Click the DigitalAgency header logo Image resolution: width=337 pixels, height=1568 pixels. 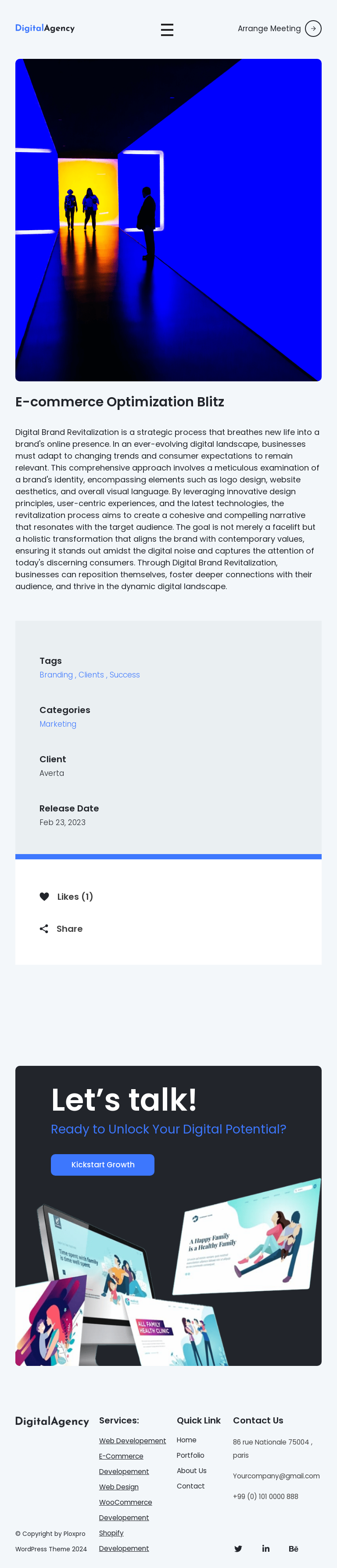(x=45, y=28)
